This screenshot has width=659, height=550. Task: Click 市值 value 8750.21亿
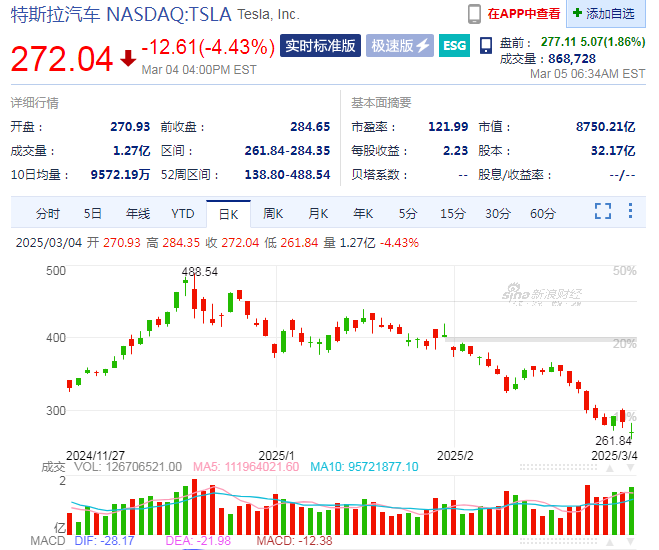pos(606,126)
